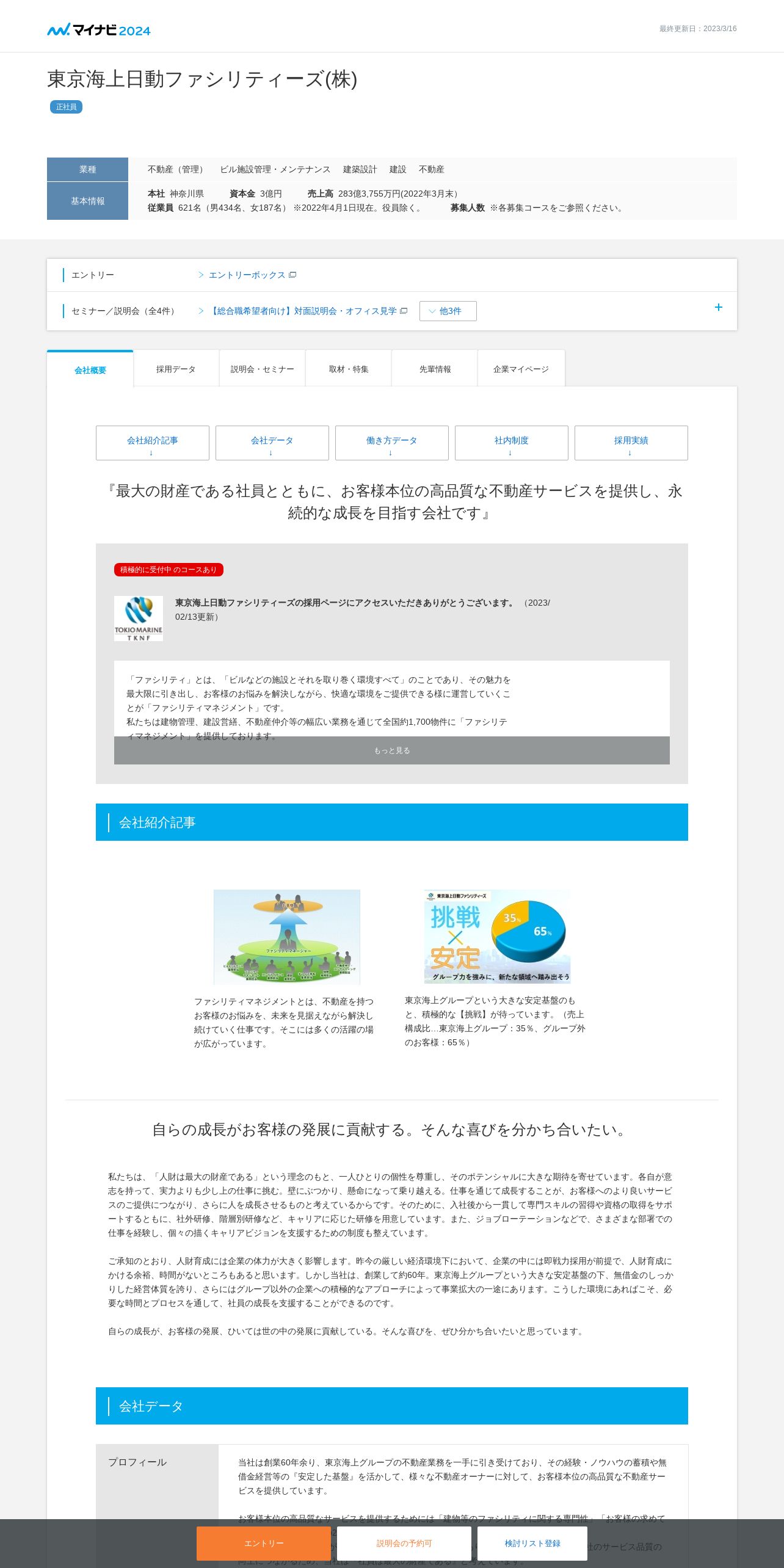Open the 先輩情報 tab
Screen dimensions: 784x1568
(x=435, y=369)
